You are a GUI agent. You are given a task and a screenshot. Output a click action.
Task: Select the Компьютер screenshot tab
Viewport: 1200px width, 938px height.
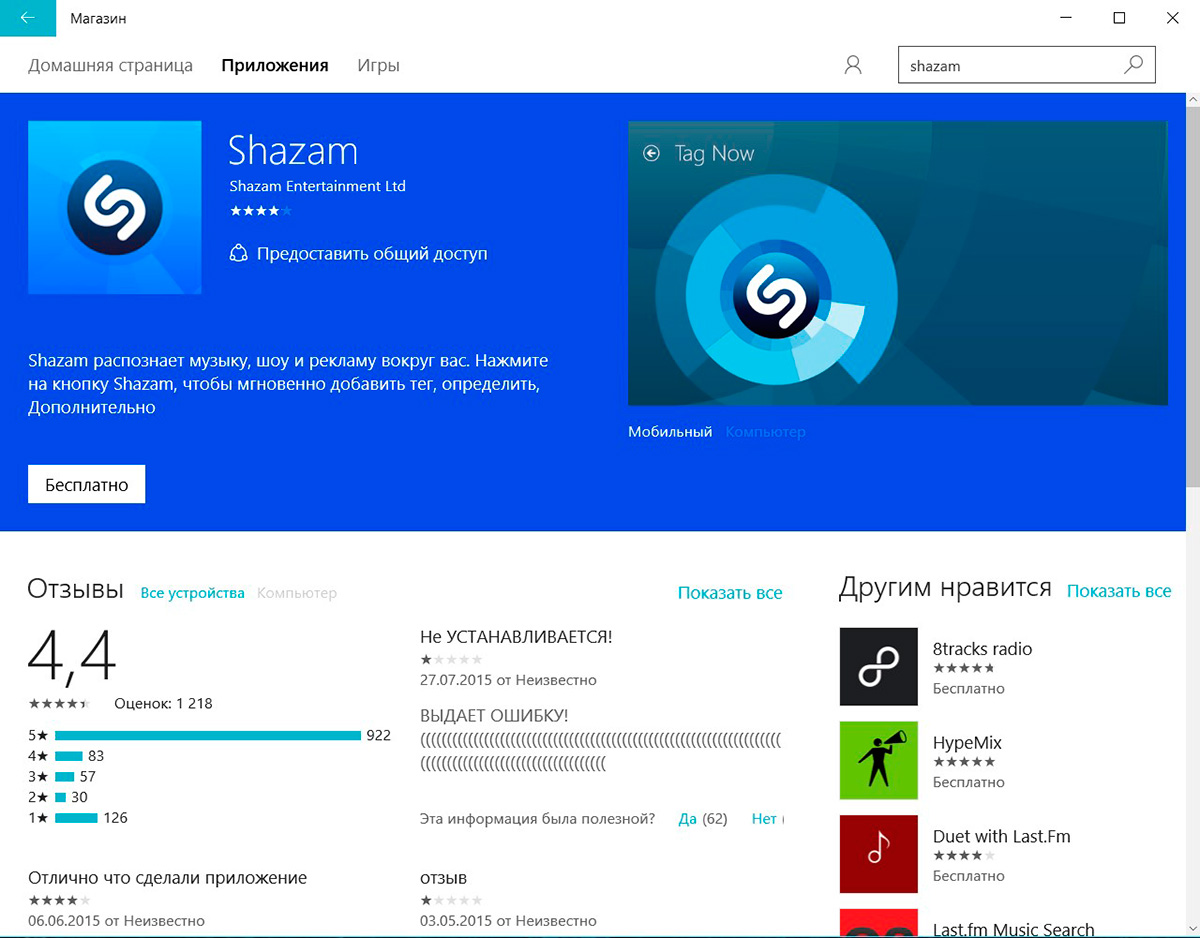765,432
